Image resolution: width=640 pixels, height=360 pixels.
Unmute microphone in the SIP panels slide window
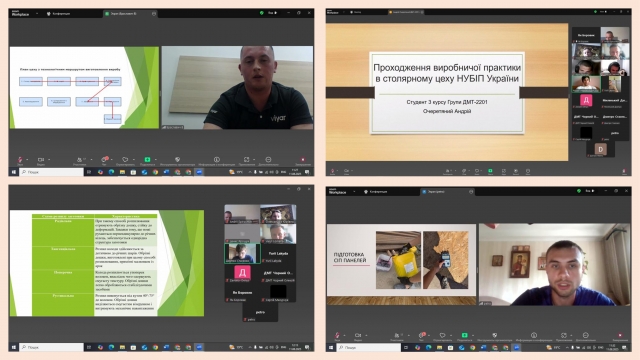(337, 336)
